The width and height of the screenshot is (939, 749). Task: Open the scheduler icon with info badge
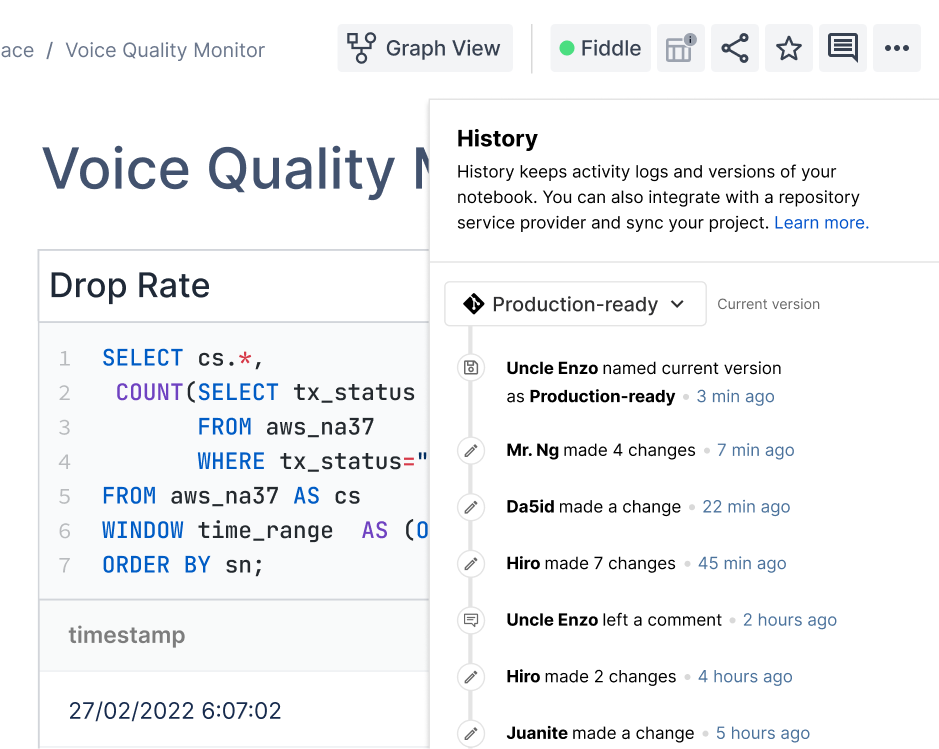tap(680, 48)
